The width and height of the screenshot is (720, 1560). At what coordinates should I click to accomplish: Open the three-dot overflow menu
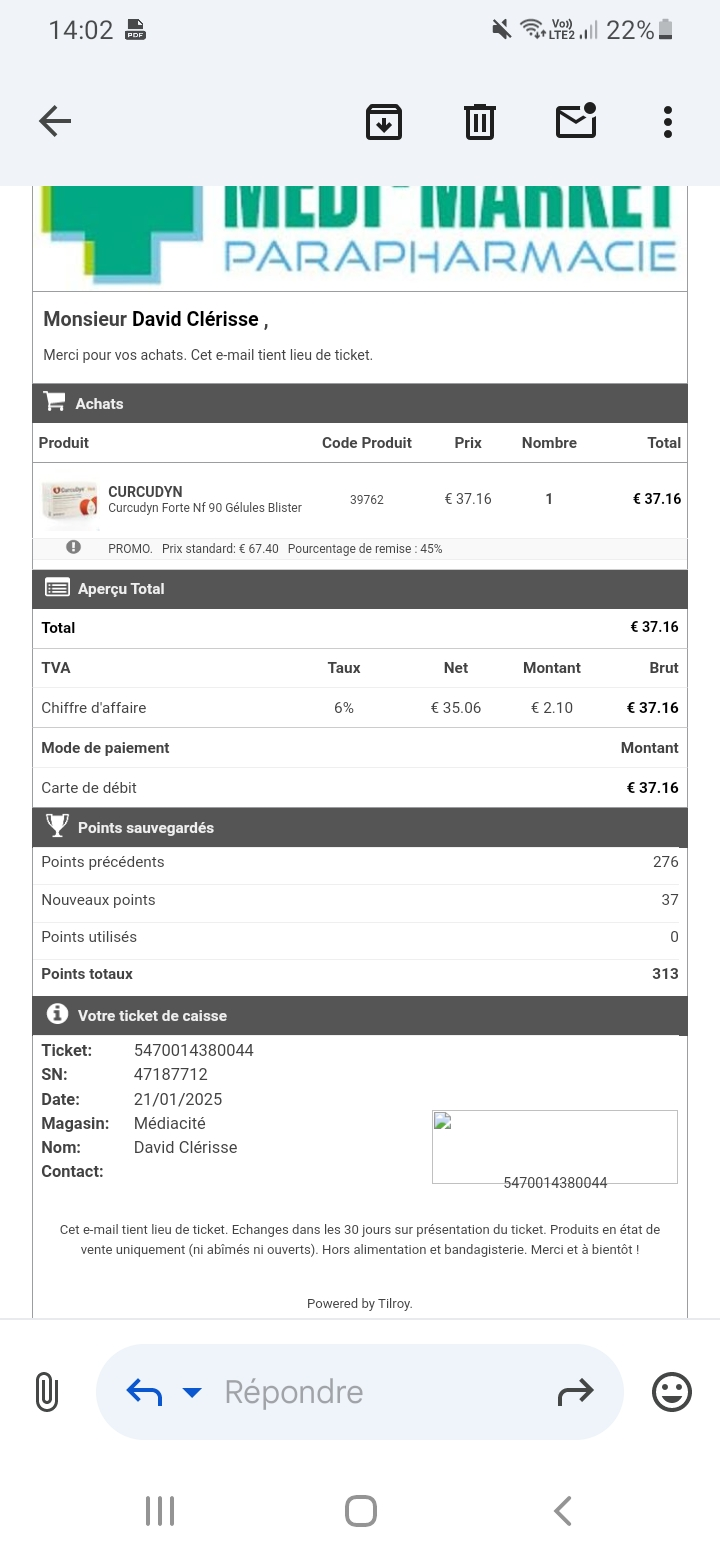tap(668, 122)
